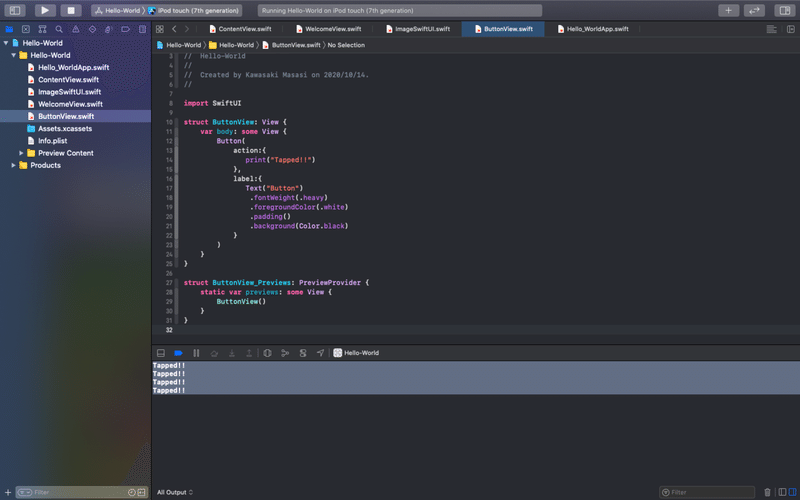Open the Source Control navigator

tap(26, 29)
